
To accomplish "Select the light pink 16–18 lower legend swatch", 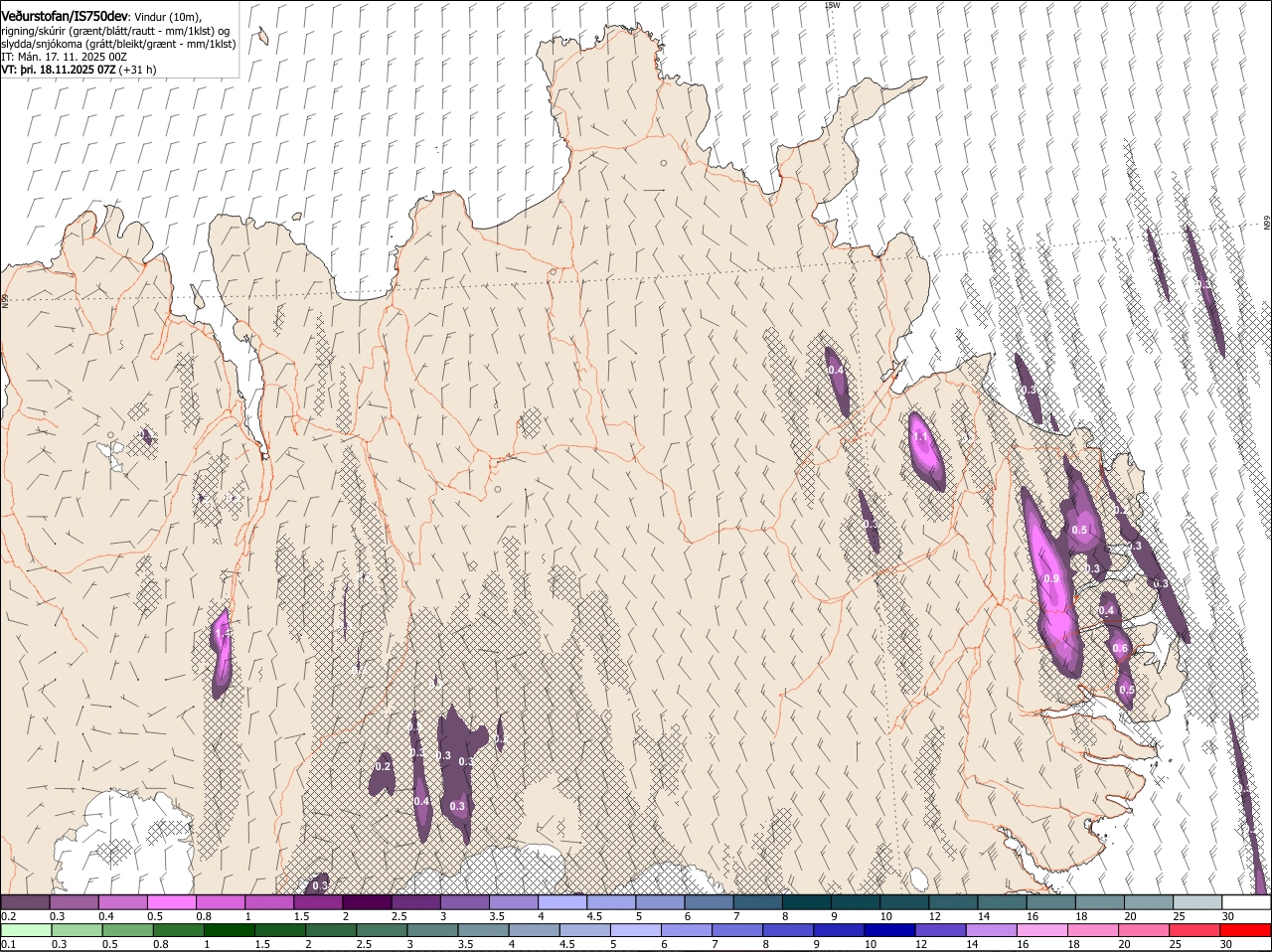I will coord(1042,930).
